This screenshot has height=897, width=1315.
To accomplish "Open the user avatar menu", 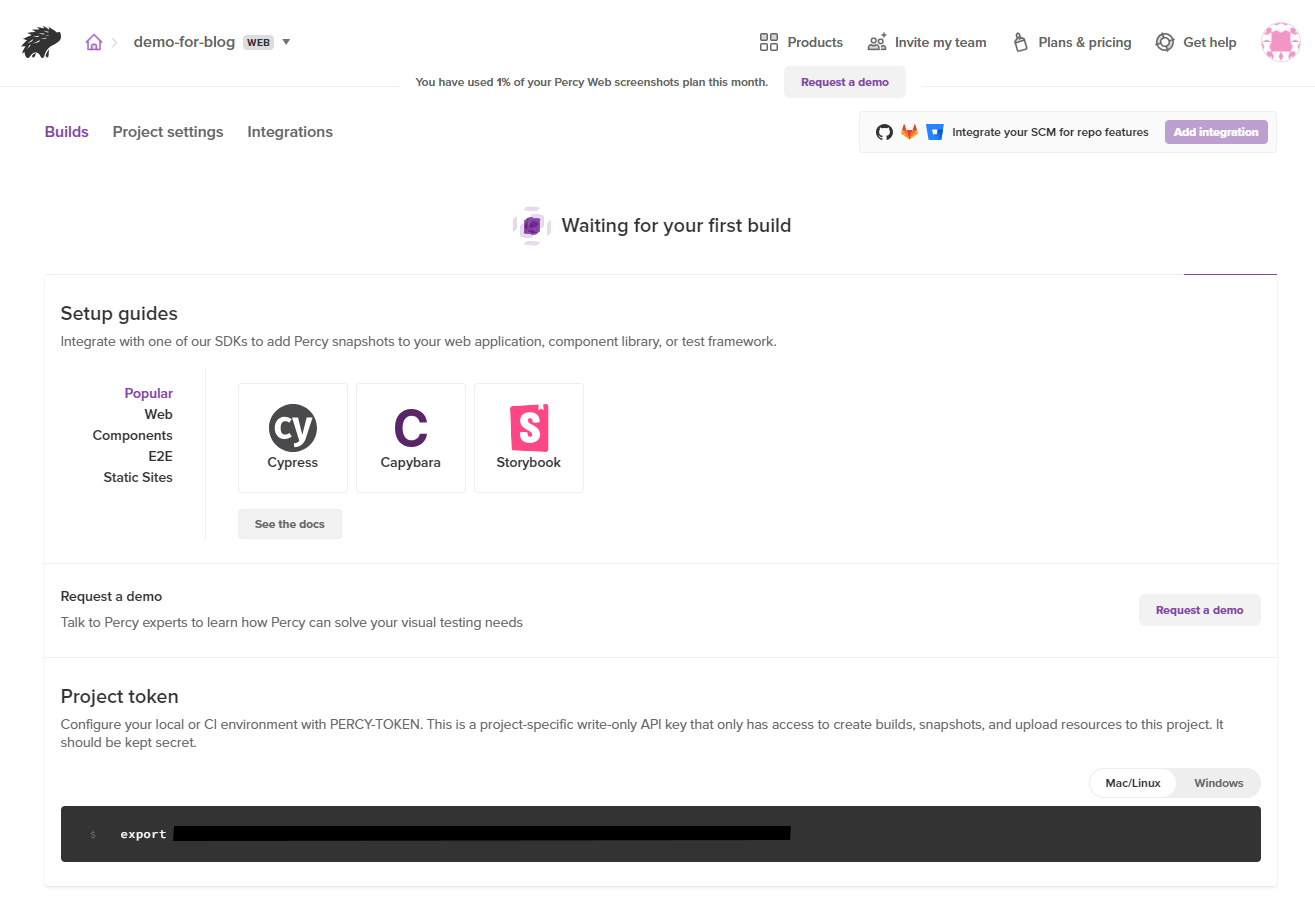I will (1280, 42).
